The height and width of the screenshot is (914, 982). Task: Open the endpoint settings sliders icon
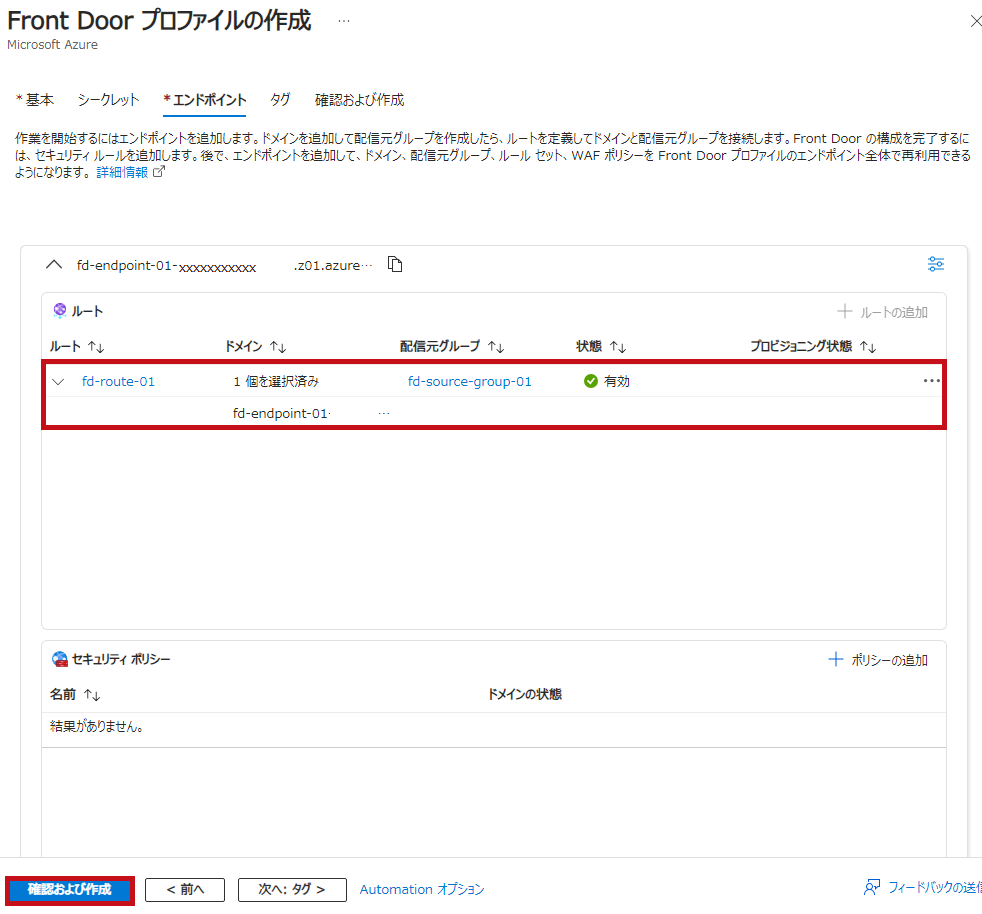point(936,264)
